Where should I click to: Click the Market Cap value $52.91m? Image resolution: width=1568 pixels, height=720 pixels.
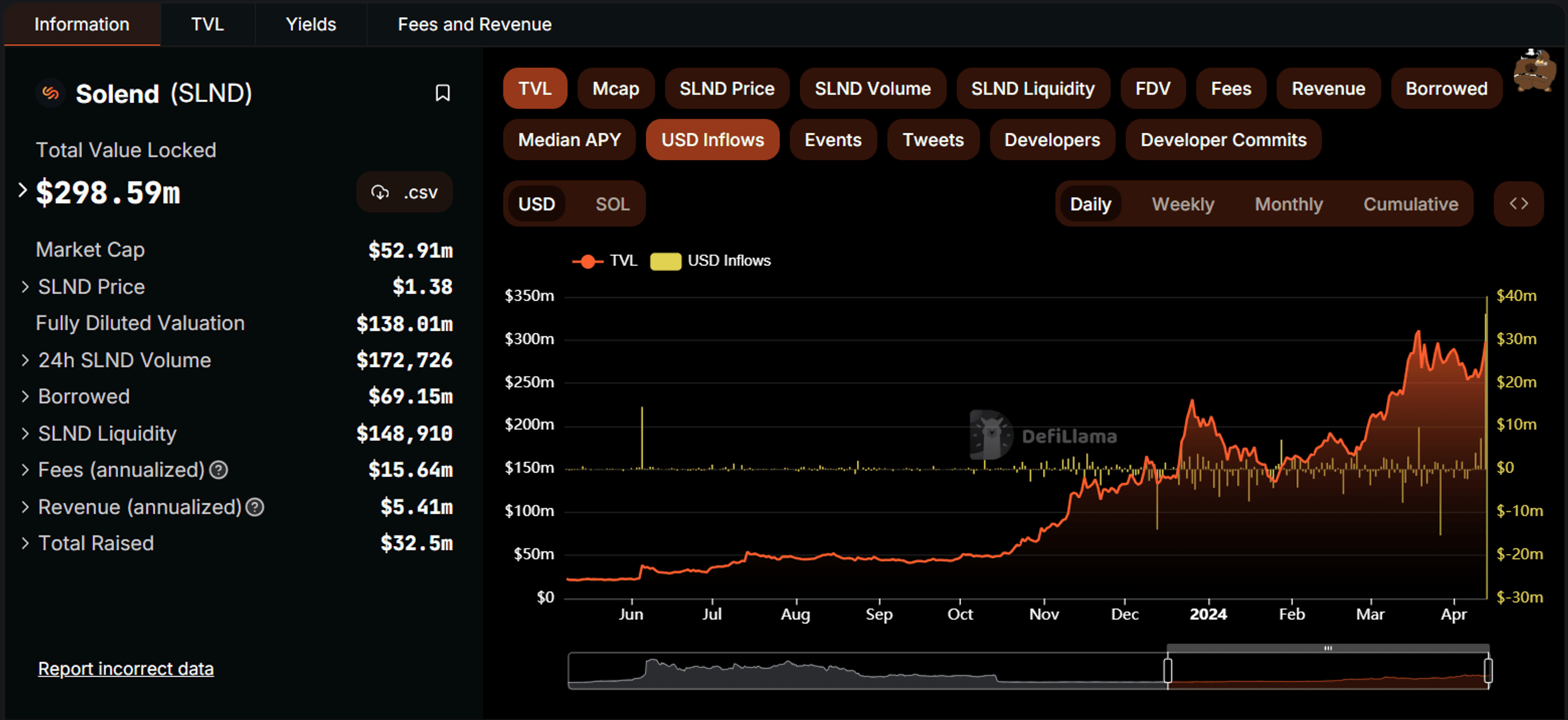(410, 250)
